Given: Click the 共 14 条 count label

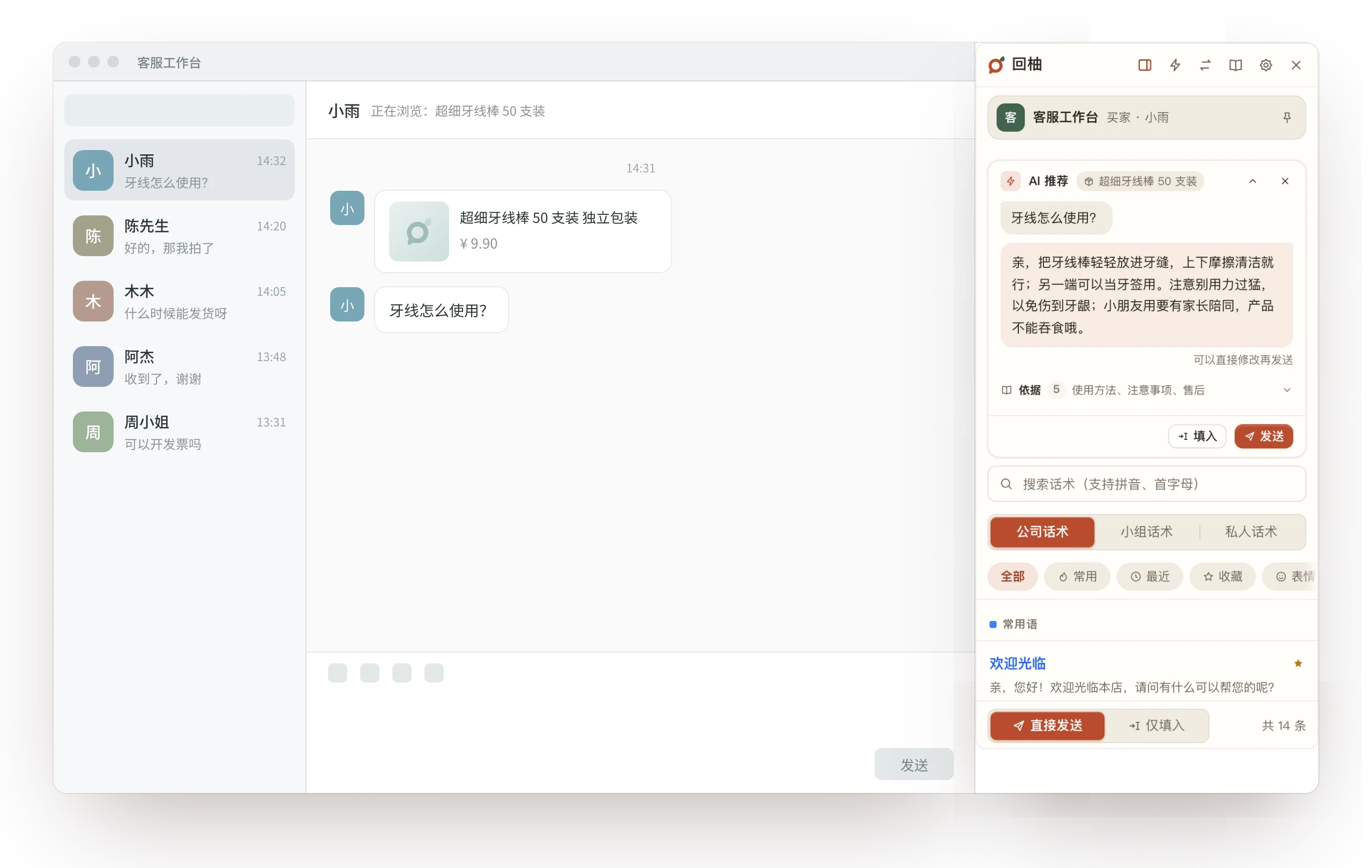Looking at the screenshot, I should point(1283,725).
